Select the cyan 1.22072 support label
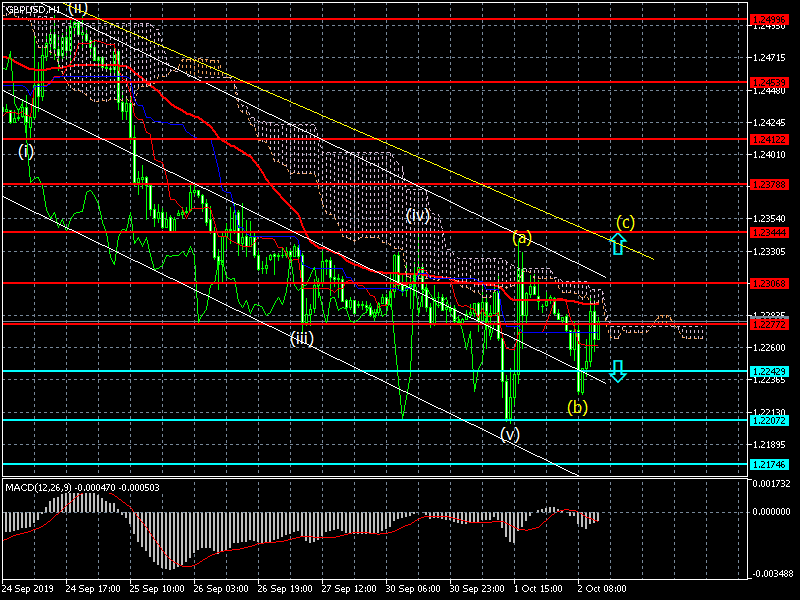 tap(769, 420)
